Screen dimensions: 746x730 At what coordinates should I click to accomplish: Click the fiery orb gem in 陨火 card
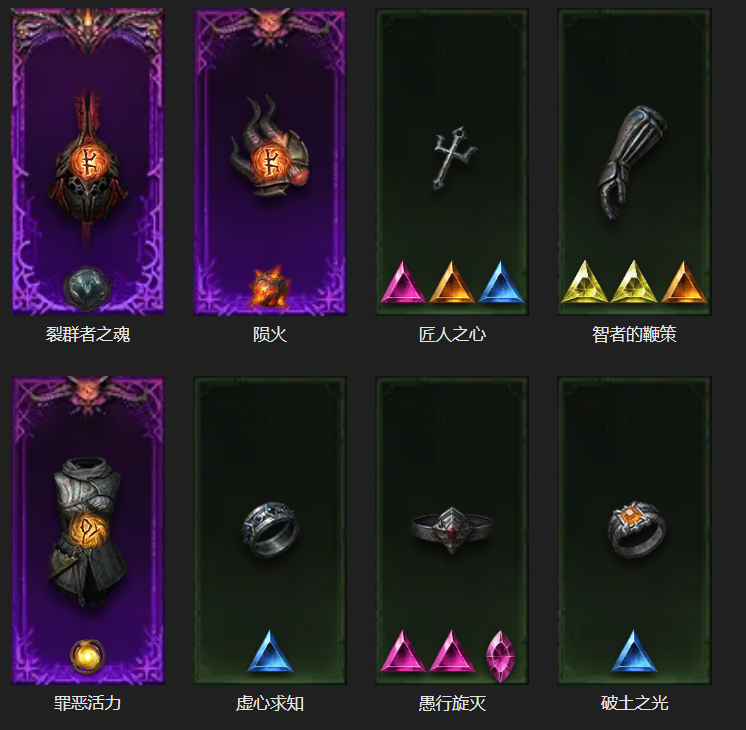[270, 287]
